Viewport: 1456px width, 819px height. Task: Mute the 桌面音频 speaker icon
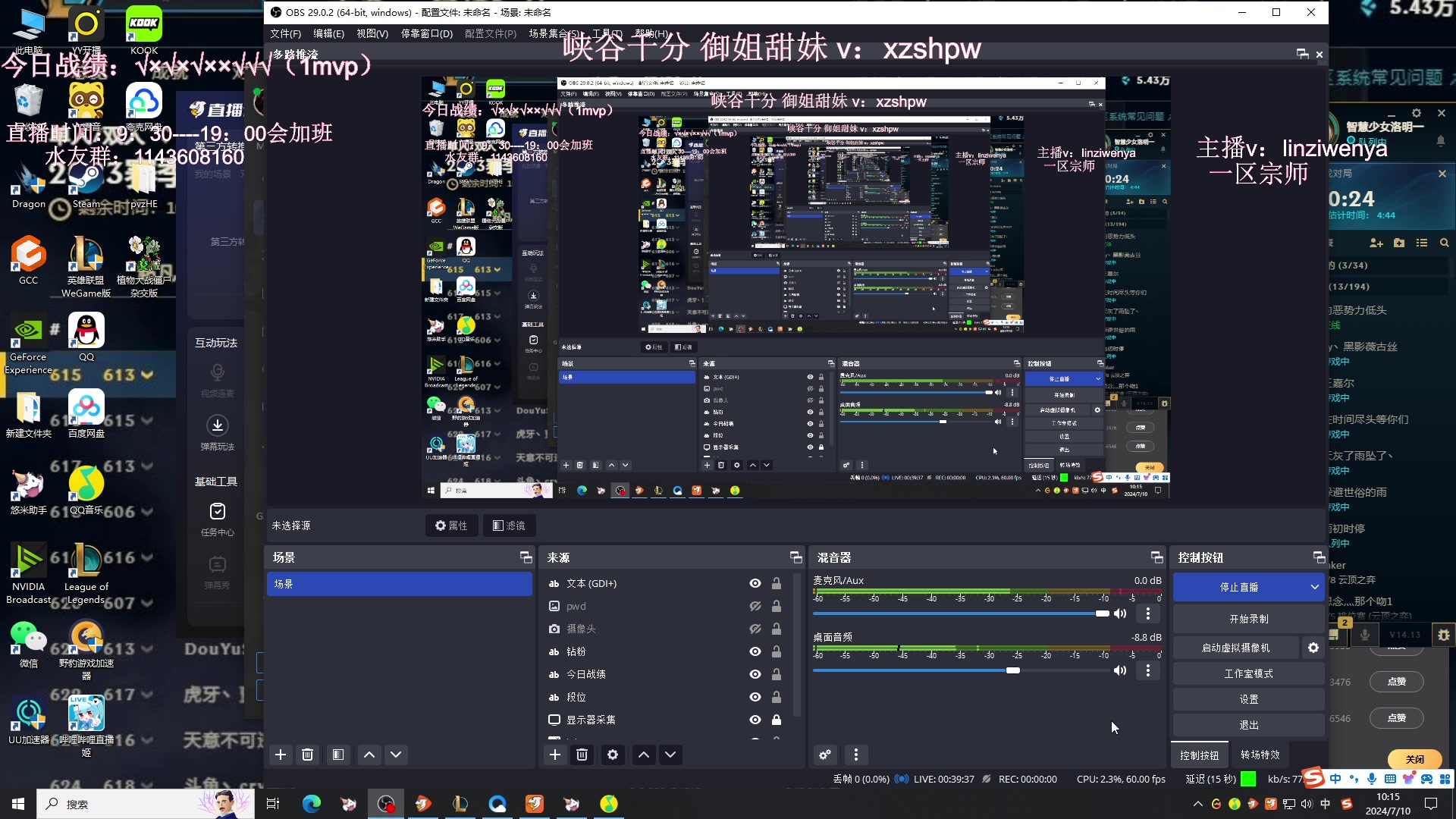tap(1120, 670)
